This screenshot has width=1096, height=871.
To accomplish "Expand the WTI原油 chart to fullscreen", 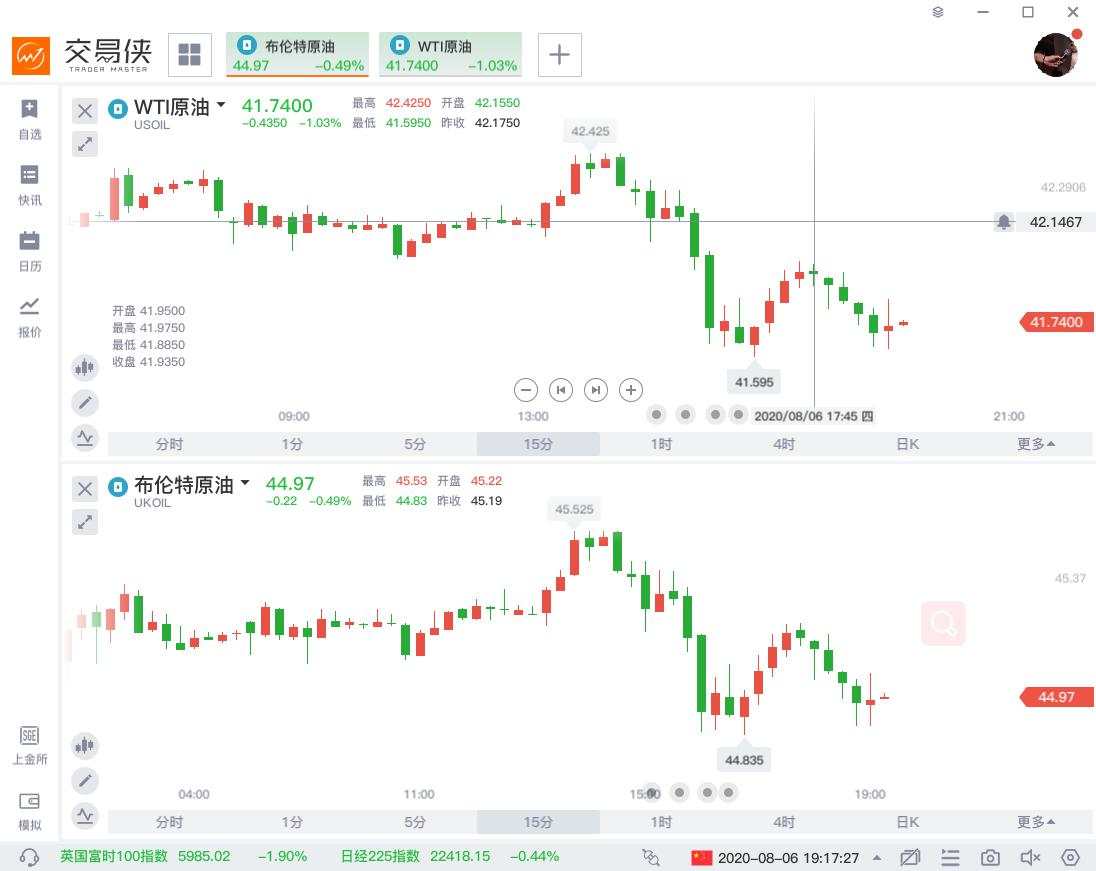I will 85,144.
